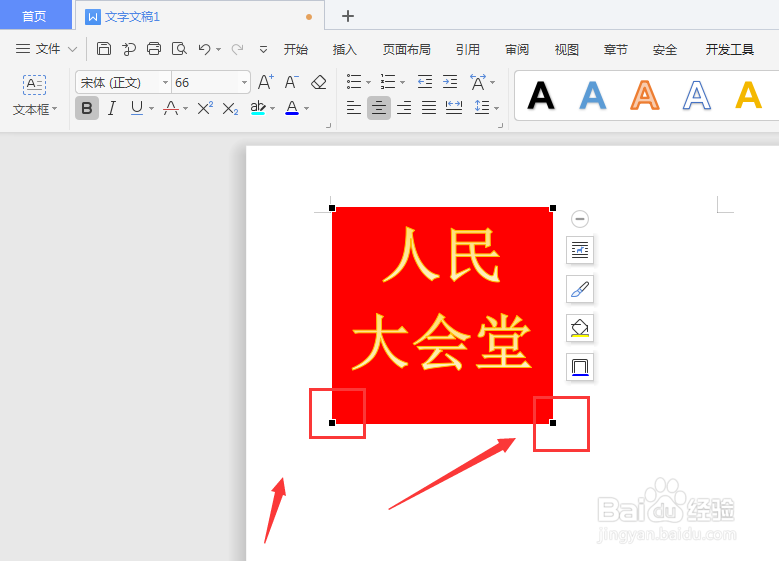The image size is (779, 561).
Task: Click the line spacing icon
Action: tap(482, 108)
